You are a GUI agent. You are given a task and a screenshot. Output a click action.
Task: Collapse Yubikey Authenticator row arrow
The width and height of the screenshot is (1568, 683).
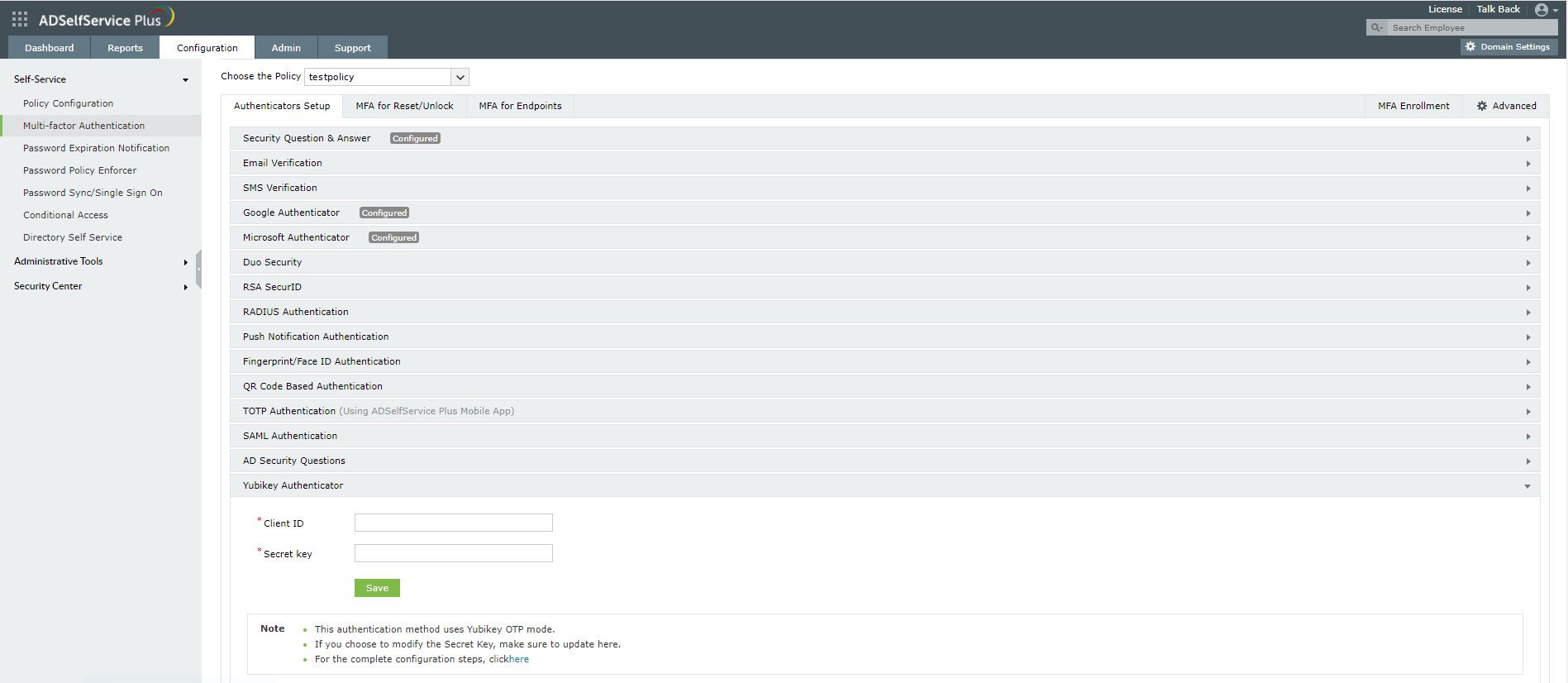click(x=1527, y=486)
